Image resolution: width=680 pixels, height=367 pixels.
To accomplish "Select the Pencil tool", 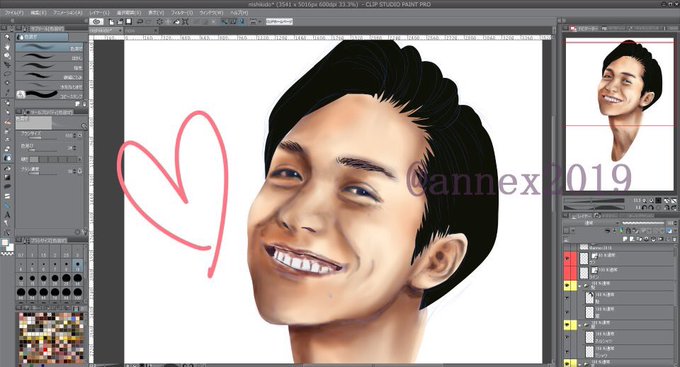I will (x=7, y=112).
